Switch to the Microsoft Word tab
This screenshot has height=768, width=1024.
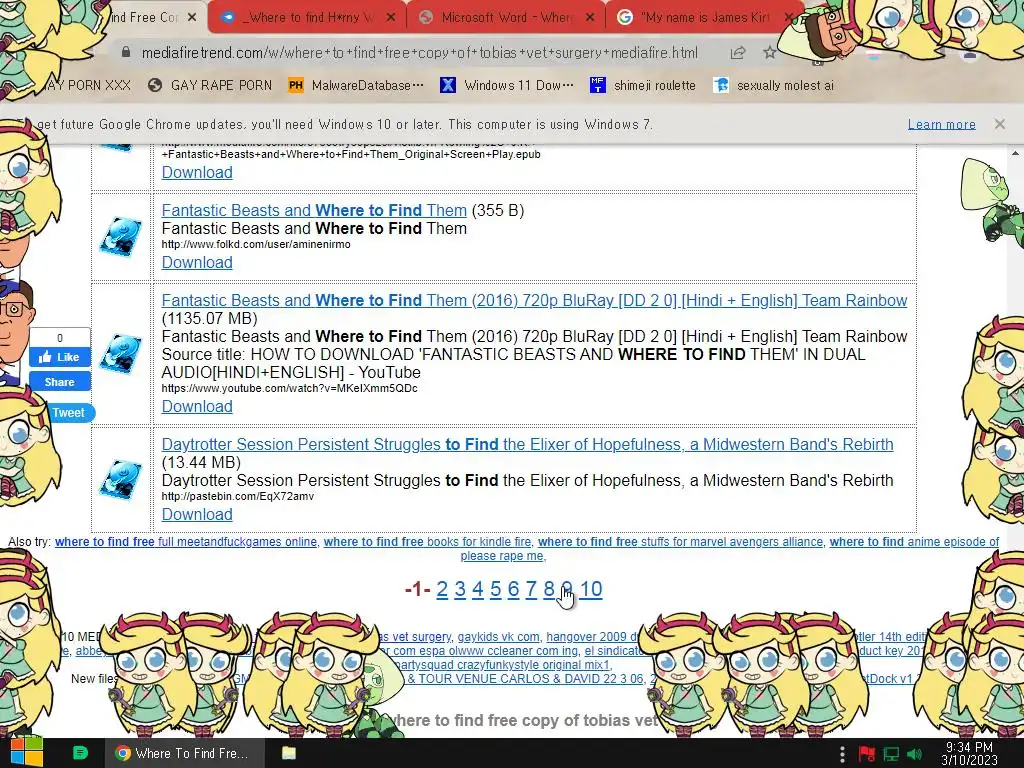coord(507,18)
